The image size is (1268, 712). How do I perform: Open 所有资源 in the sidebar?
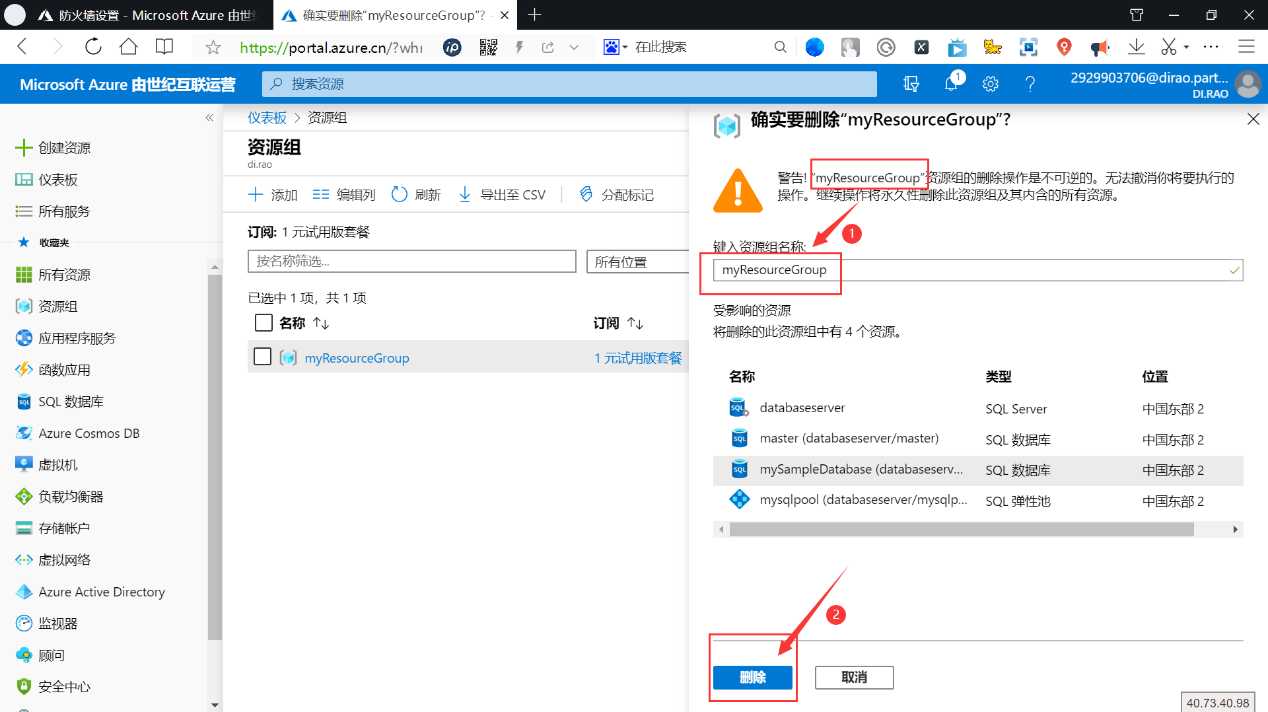(64, 275)
